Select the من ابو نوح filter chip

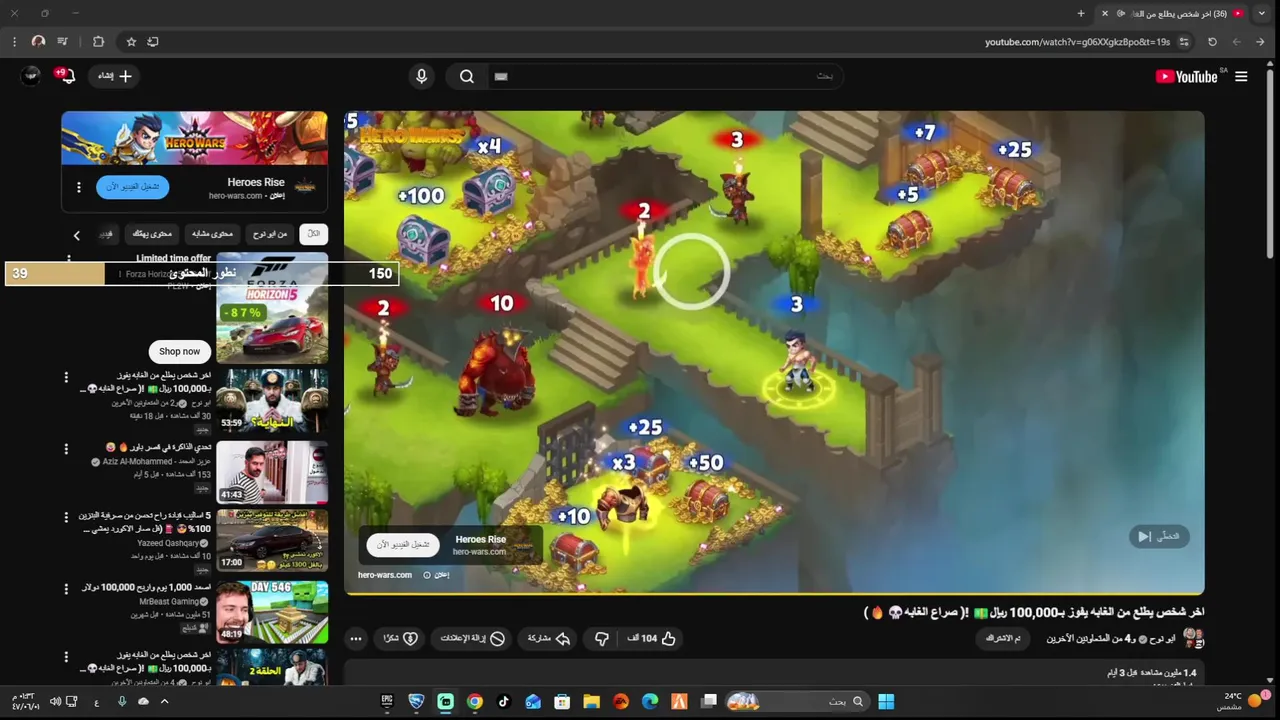point(270,234)
